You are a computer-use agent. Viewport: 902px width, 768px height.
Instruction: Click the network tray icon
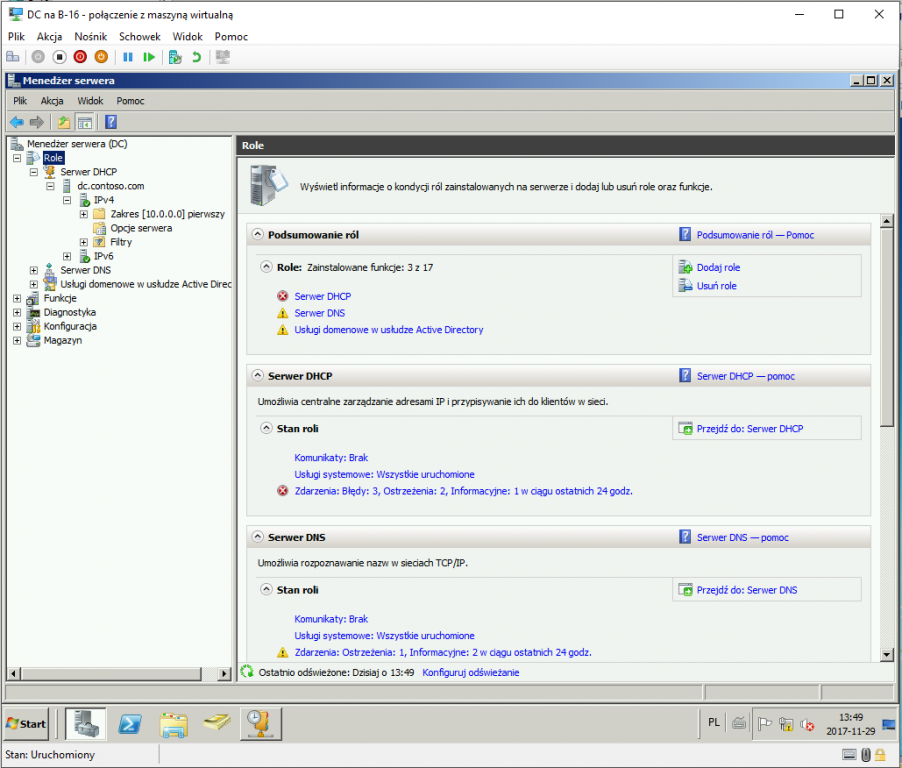click(786, 724)
